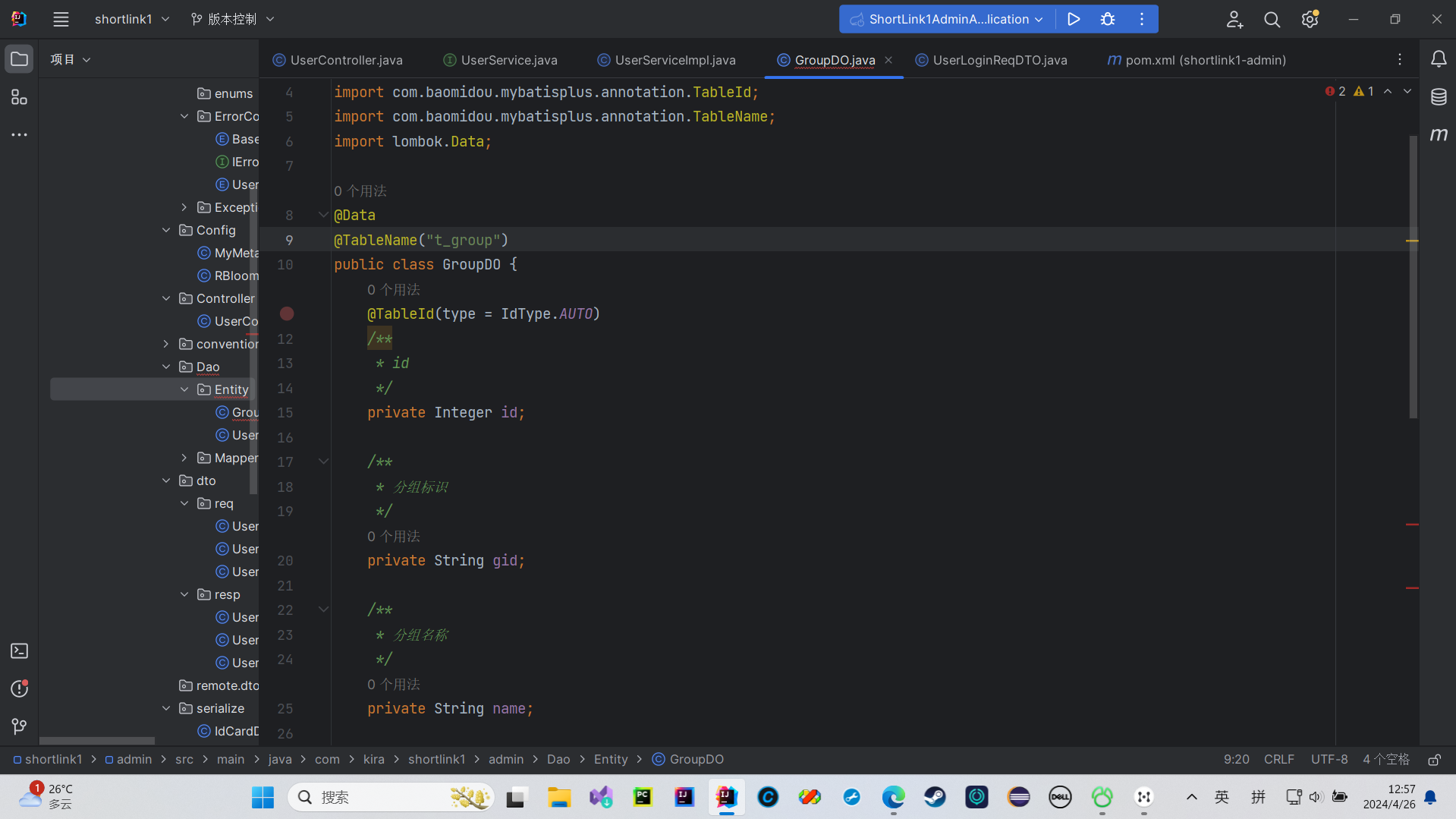The width and height of the screenshot is (1456, 819).
Task: Open more run actions menu
Action: pos(1141,19)
